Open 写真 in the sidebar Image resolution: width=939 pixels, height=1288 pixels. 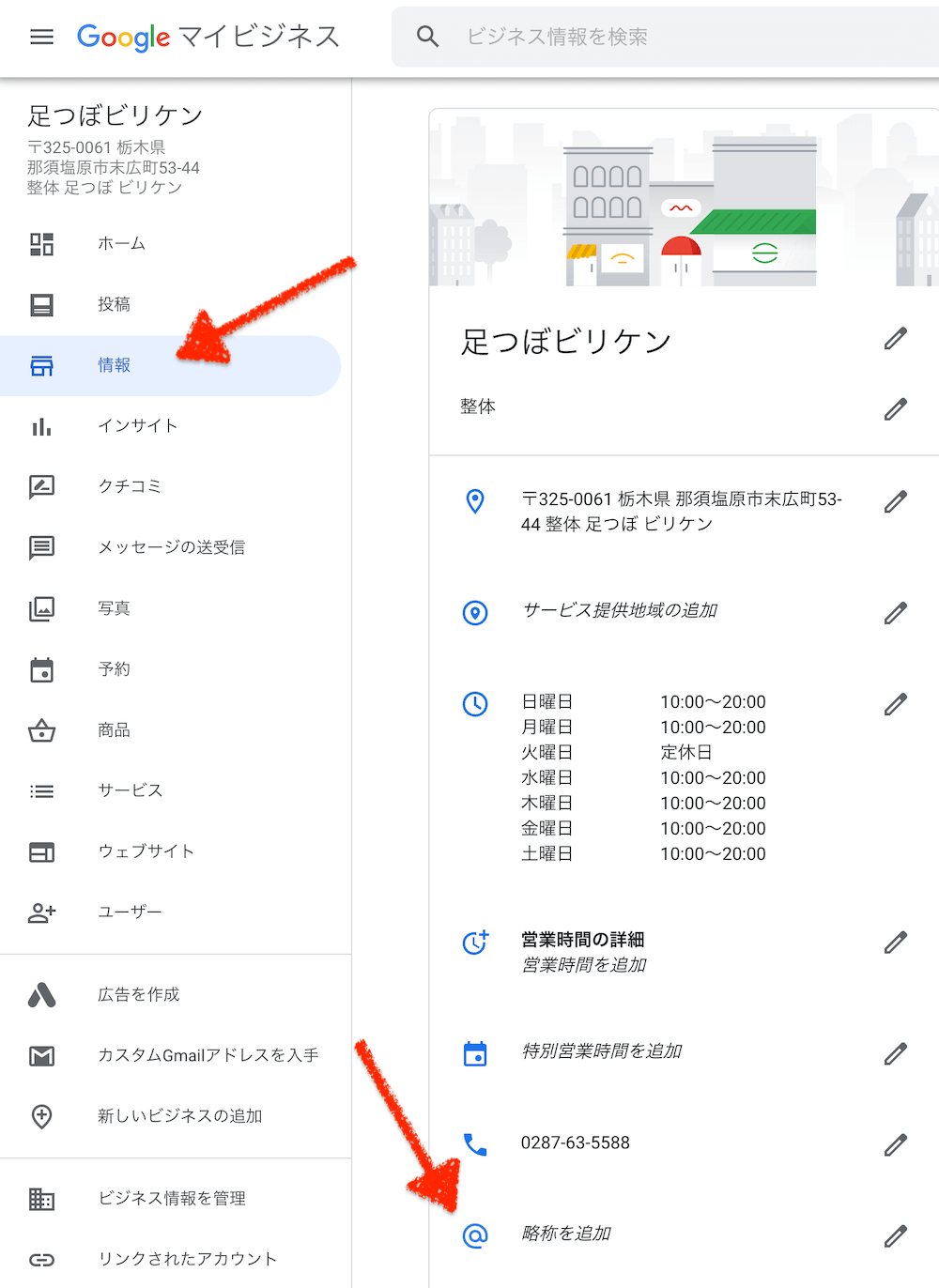[170, 608]
